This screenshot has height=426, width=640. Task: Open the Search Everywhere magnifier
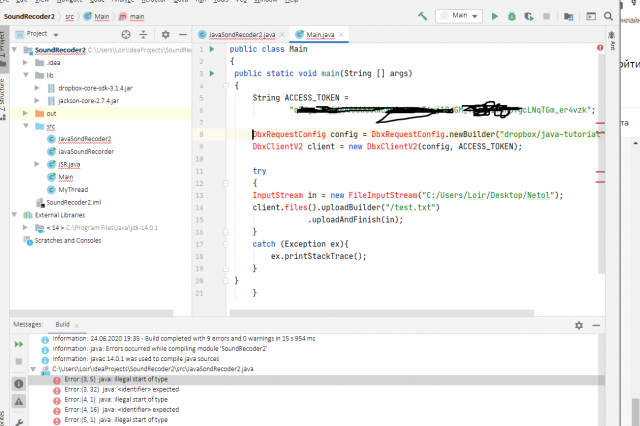[x=608, y=16]
